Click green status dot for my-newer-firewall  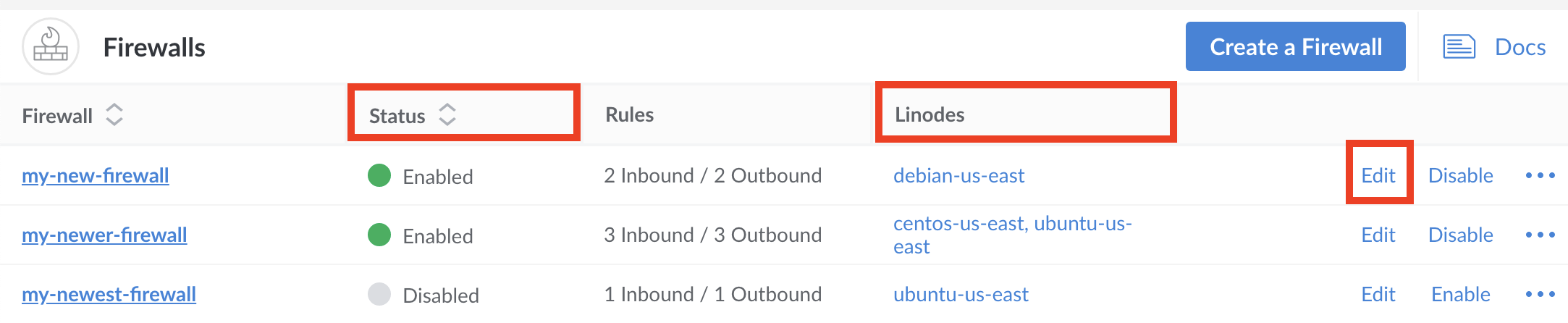tap(379, 235)
